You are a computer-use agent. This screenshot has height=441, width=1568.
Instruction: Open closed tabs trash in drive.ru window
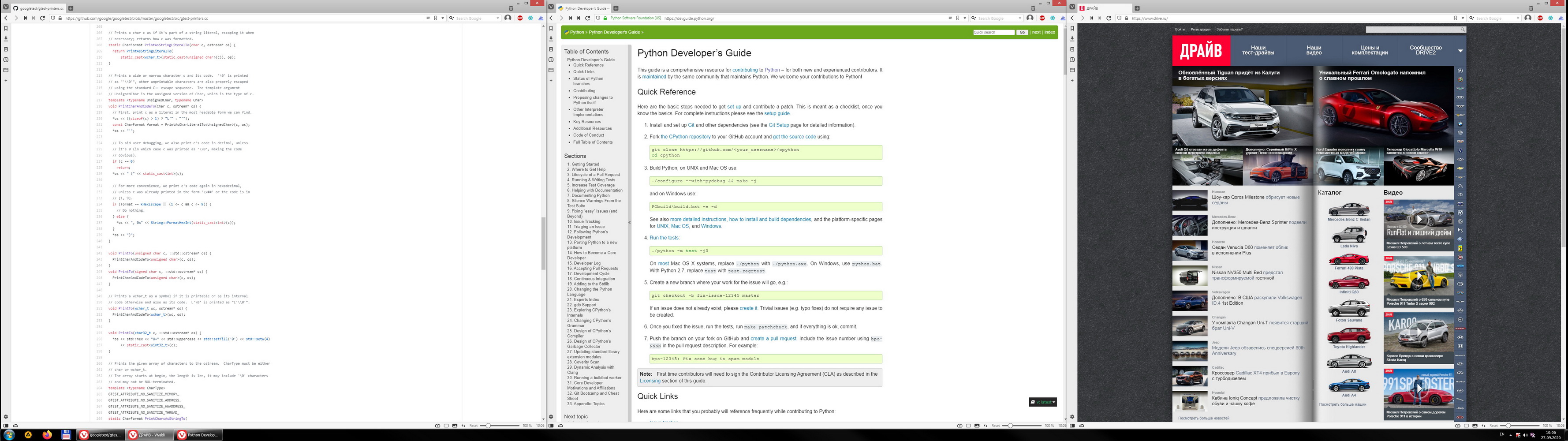point(1531,8)
